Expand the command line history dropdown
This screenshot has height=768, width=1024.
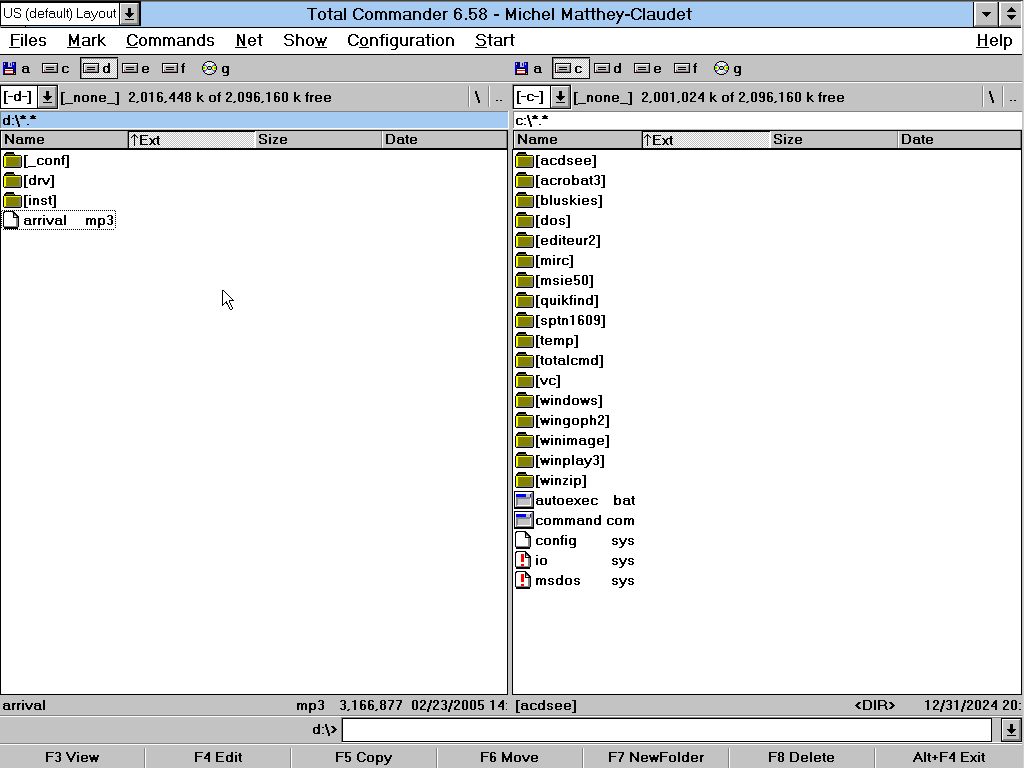(x=1011, y=730)
